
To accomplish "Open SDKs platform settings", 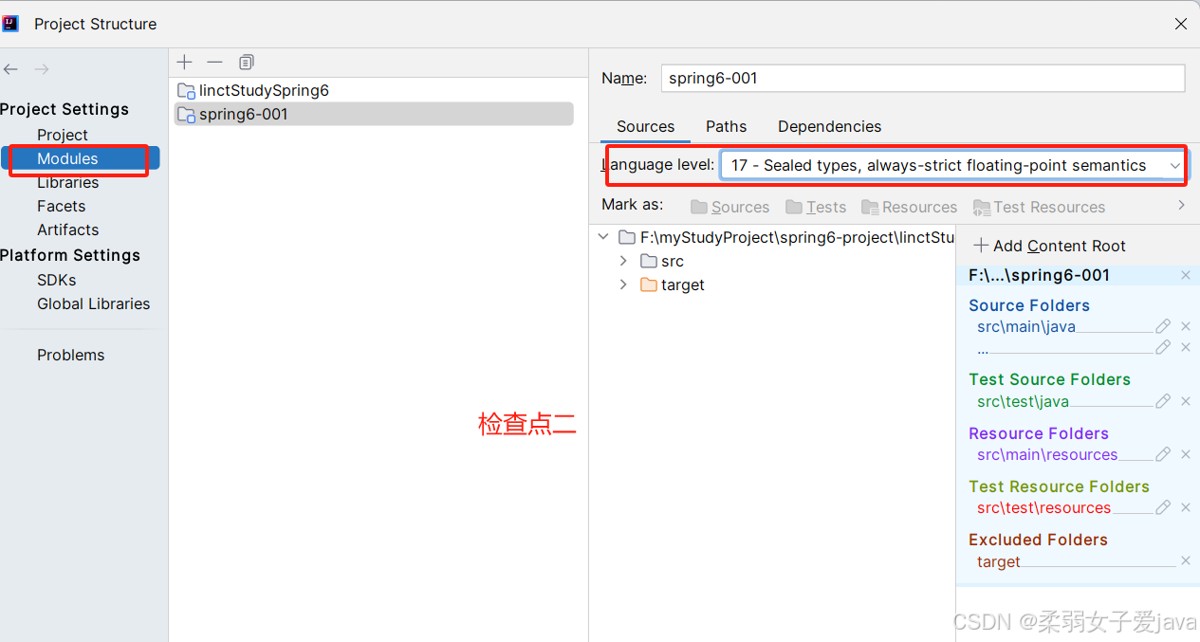I will pyautogui.click(x=57, y=280).
